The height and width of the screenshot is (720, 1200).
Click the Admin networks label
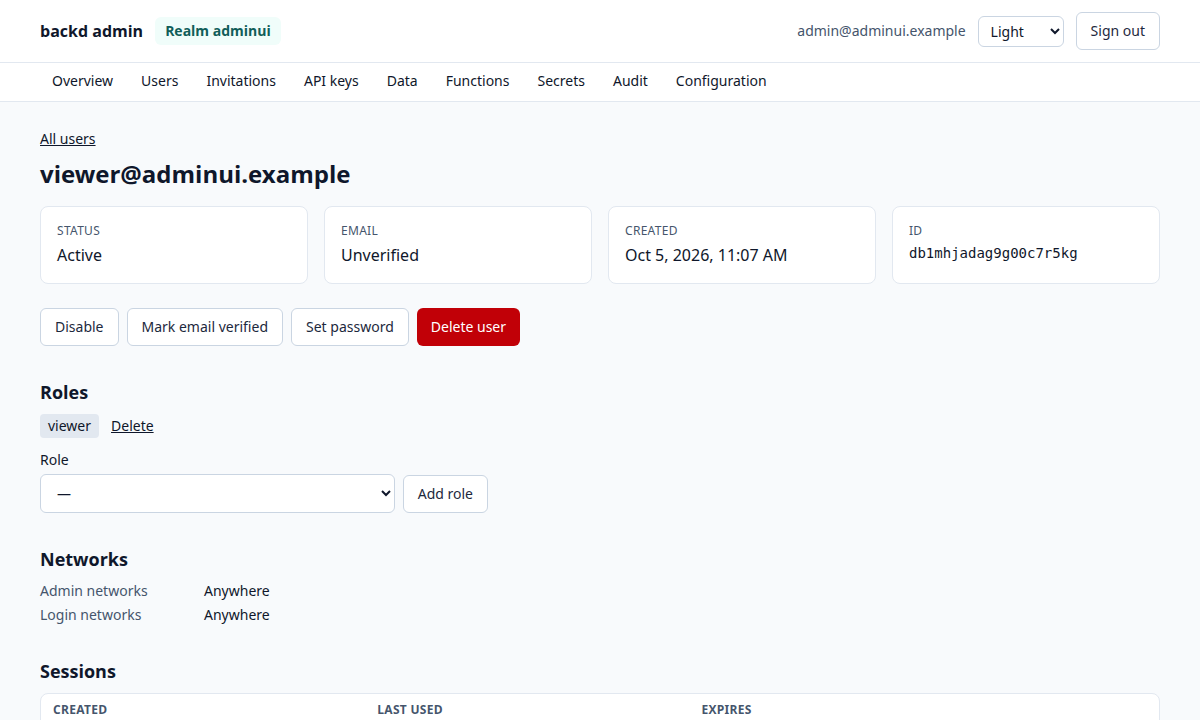(94, 591)
